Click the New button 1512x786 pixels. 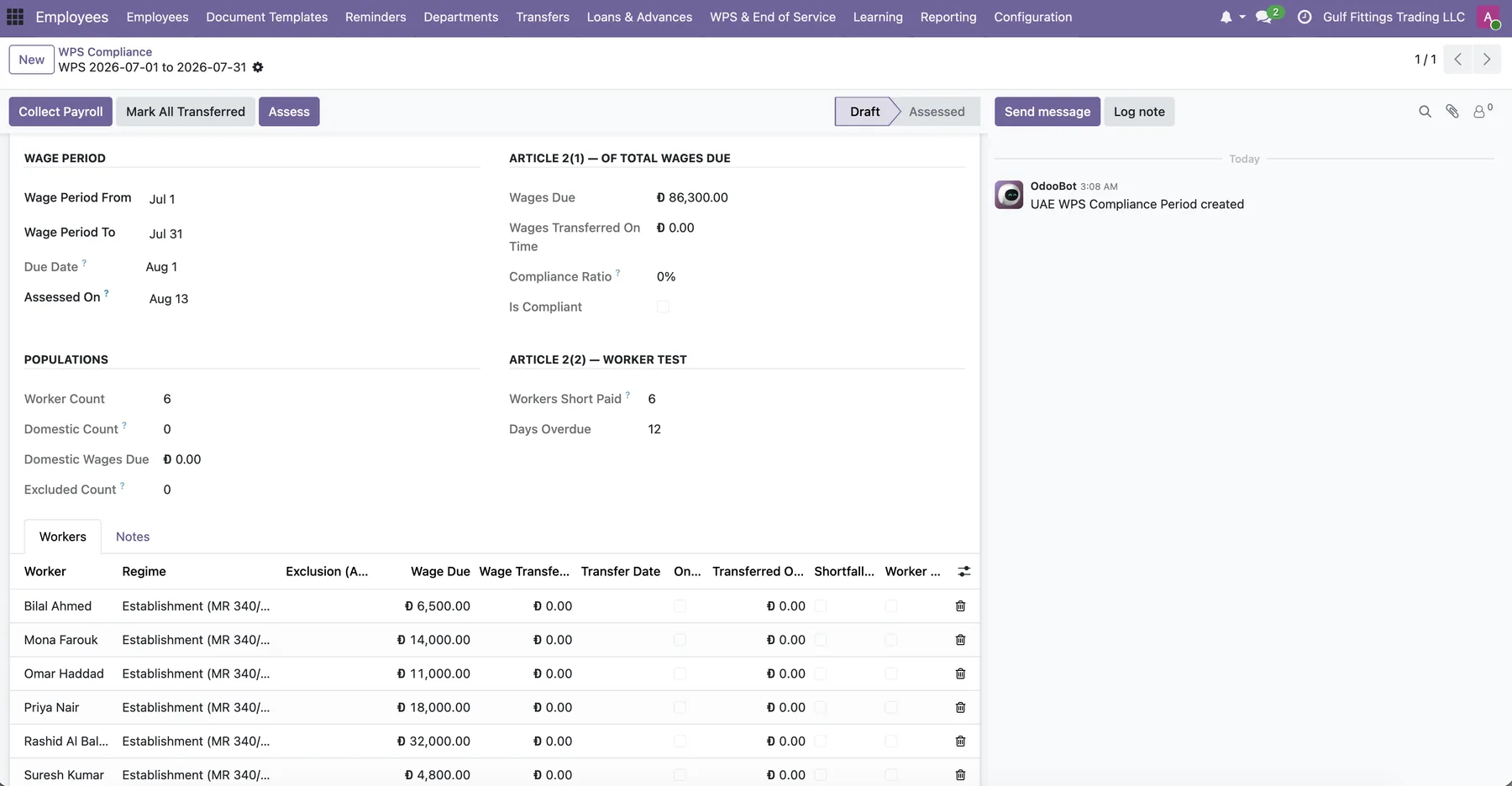32,60
